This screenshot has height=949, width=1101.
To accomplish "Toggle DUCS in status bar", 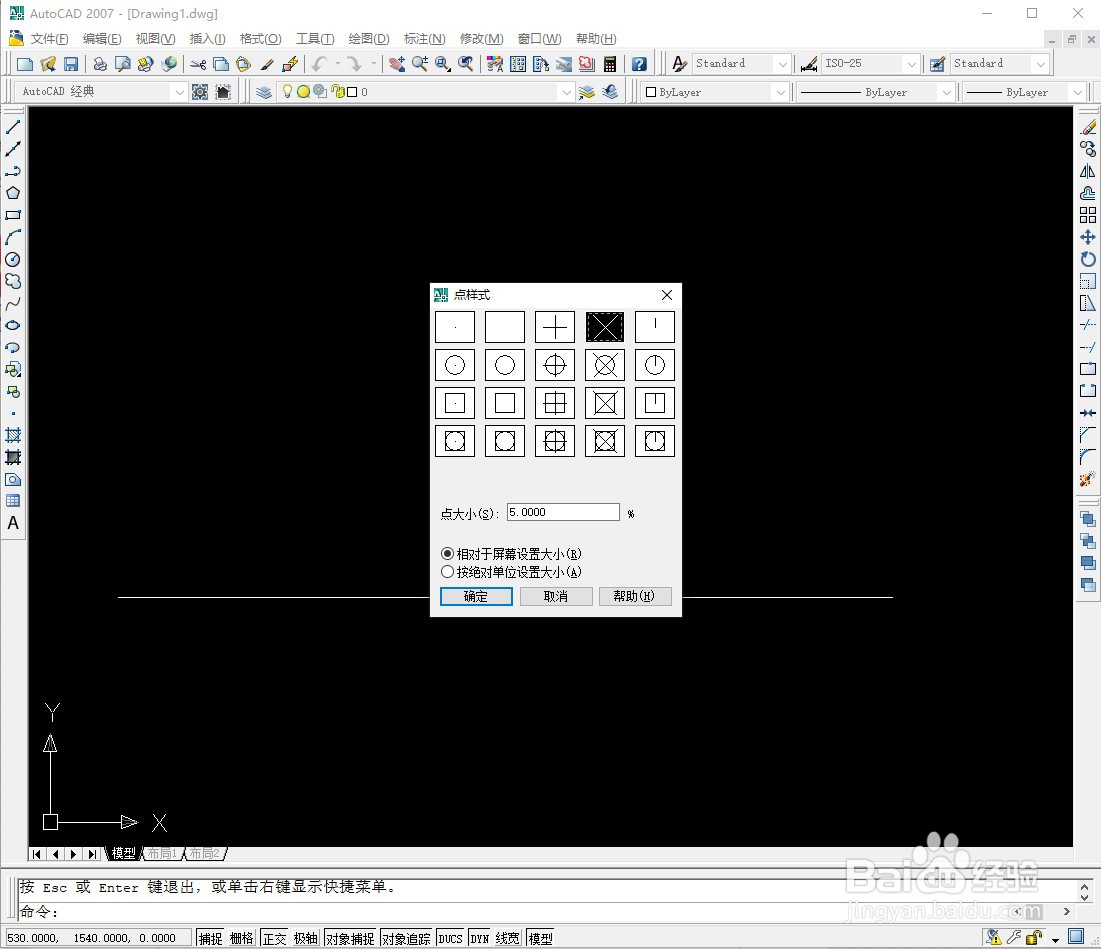I will [x=450, y=938].
